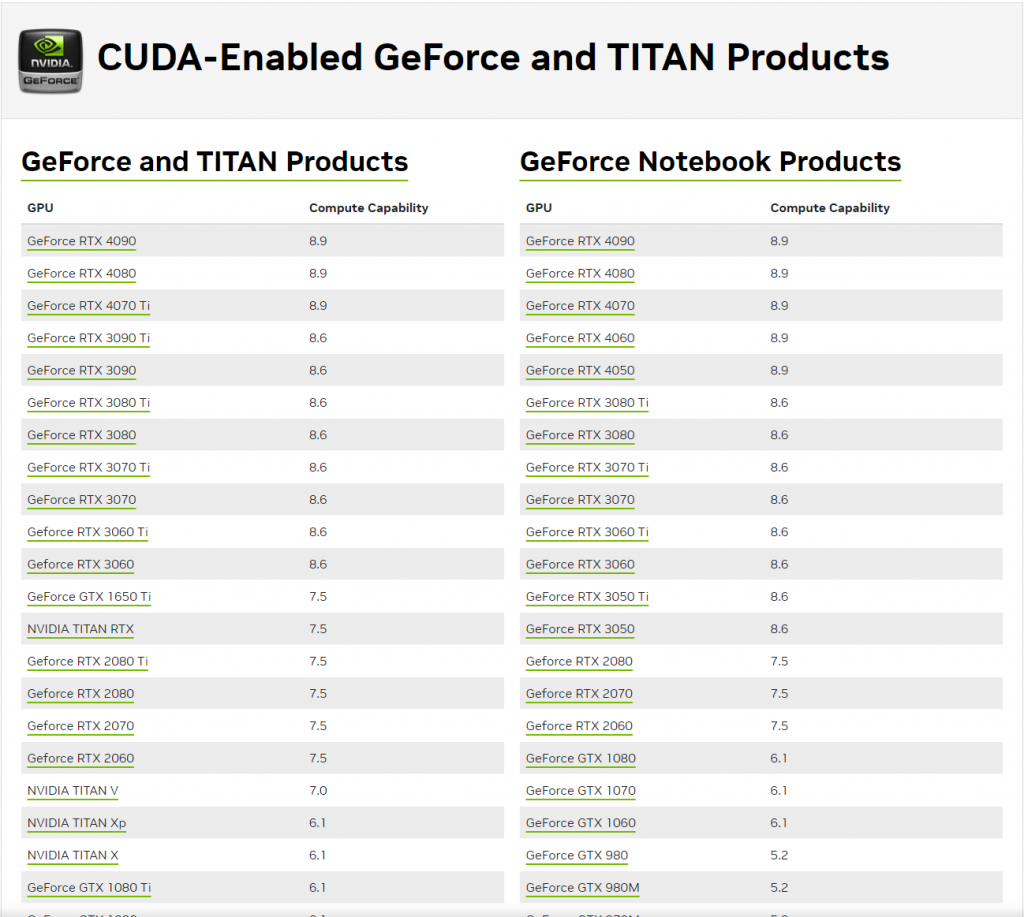Click the 5.2 value for GTX 980M
Image resolution: width=1024 pixels, height=917 pixels.
pos(779,888)
